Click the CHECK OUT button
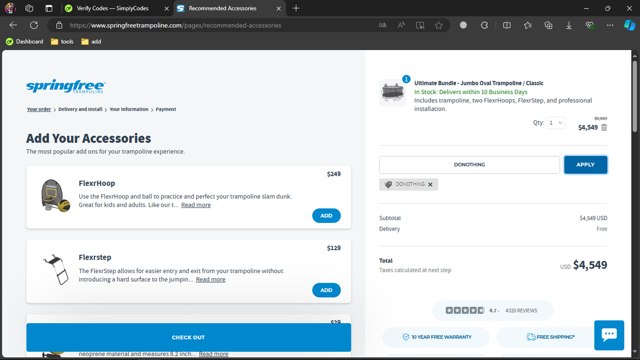640x360 pixels. point(189,338)
